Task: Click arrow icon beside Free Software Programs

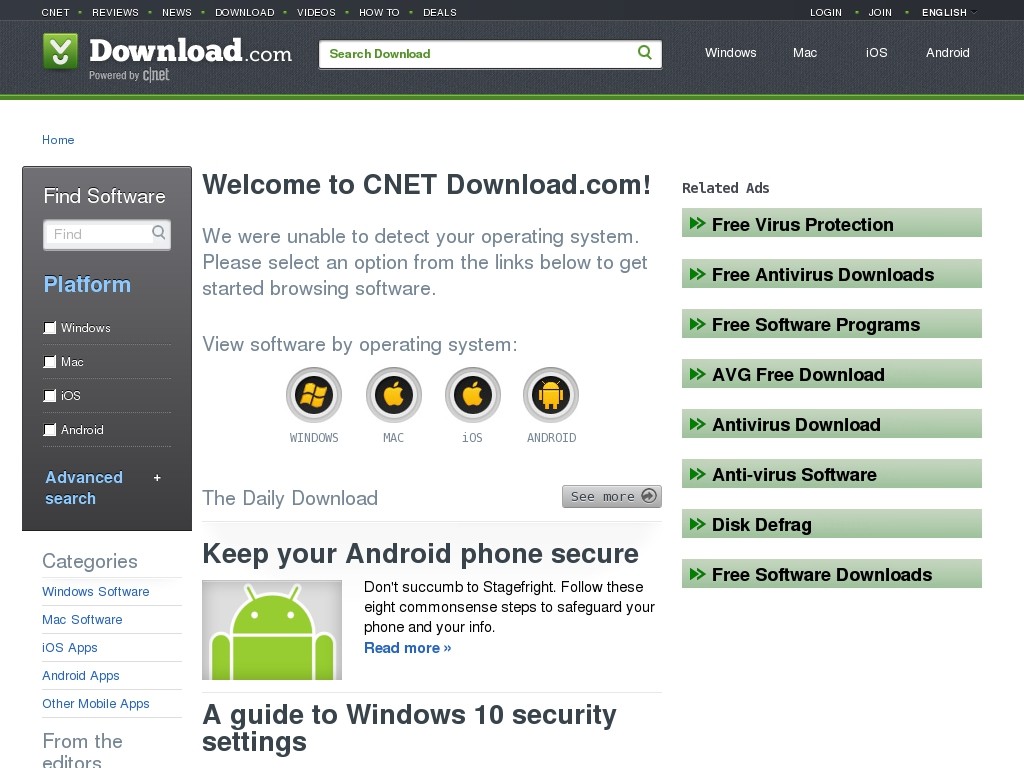Action: [x=697, y=324]
